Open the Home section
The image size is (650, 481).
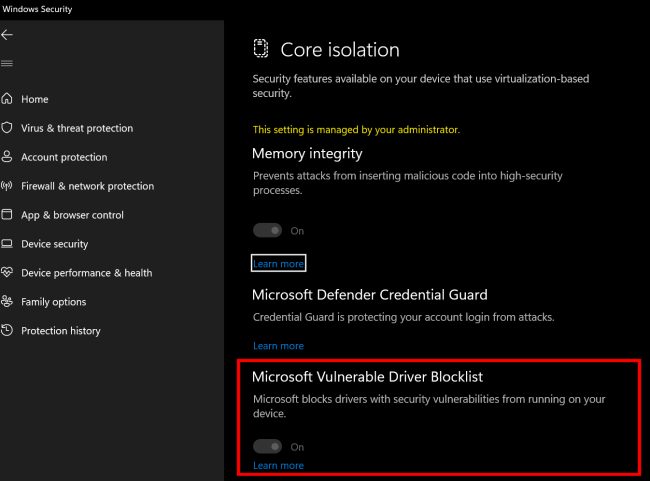click(x=35, y=99)
